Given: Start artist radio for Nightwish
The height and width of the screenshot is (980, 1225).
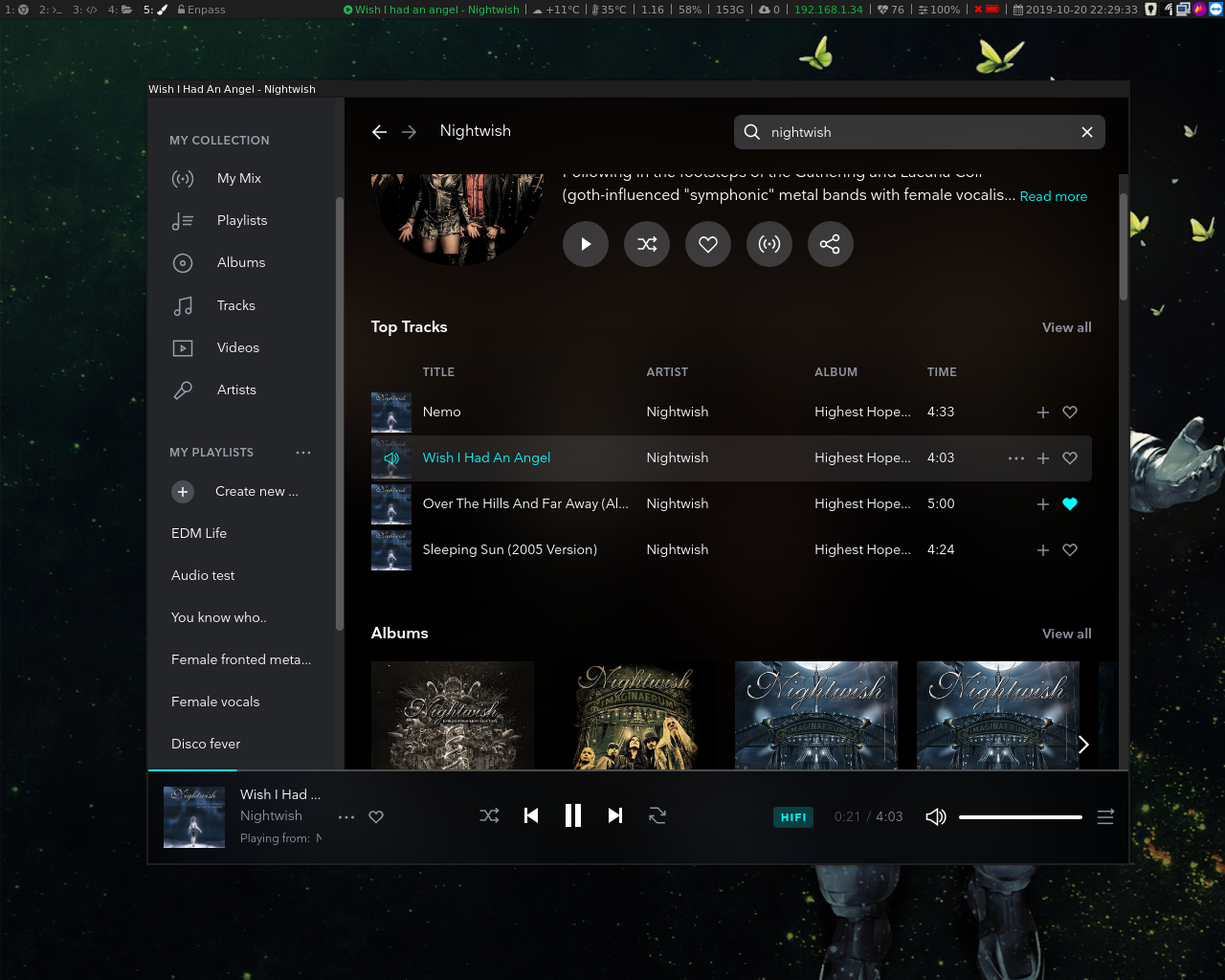Looking at the screenshot, I should pos(768,244).
